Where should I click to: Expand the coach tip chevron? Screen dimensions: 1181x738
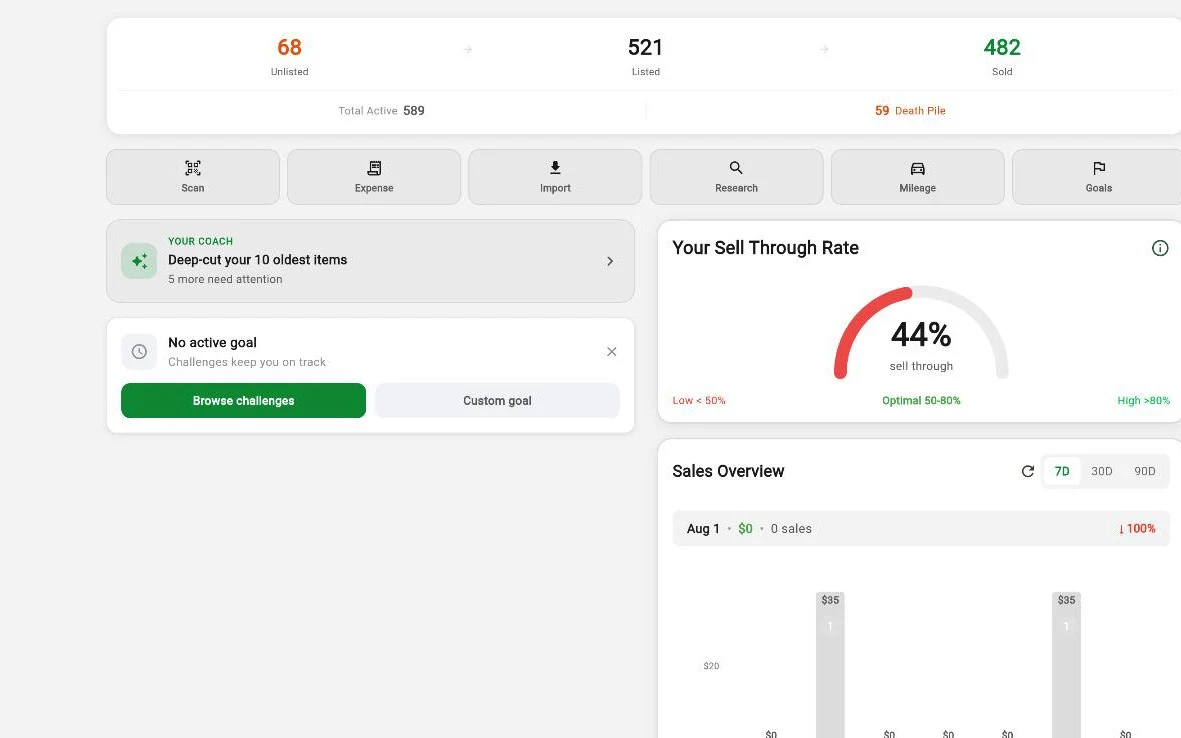(x=610, y=261)
